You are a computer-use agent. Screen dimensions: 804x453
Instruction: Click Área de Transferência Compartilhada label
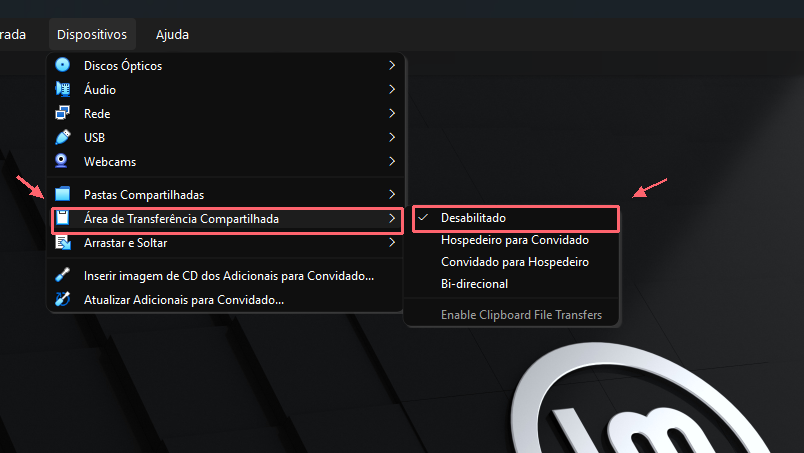(181, 219)
